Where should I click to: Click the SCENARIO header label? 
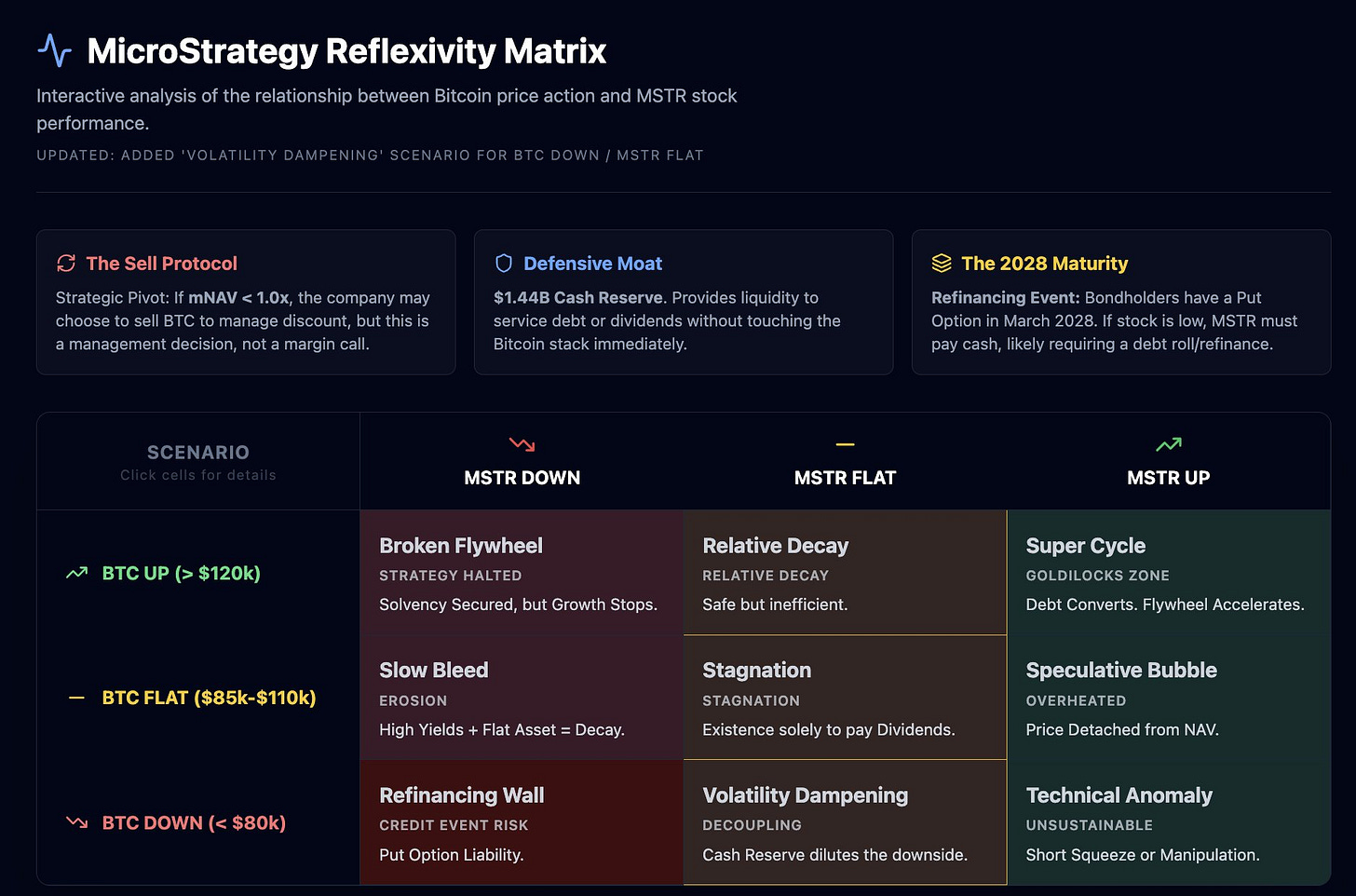(x=198, y=453)
